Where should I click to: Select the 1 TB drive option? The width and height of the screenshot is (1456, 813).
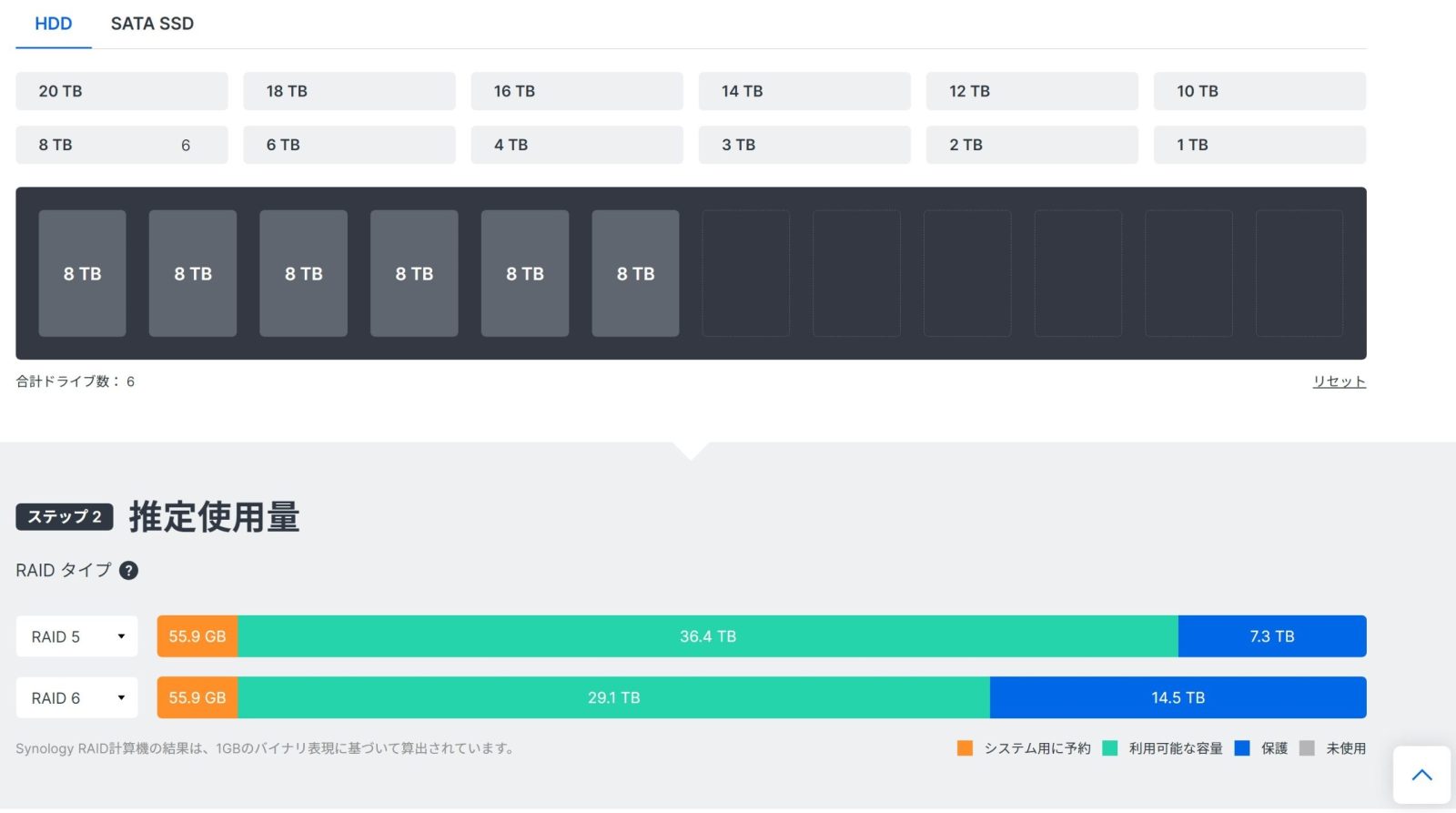click(1259, 145)
